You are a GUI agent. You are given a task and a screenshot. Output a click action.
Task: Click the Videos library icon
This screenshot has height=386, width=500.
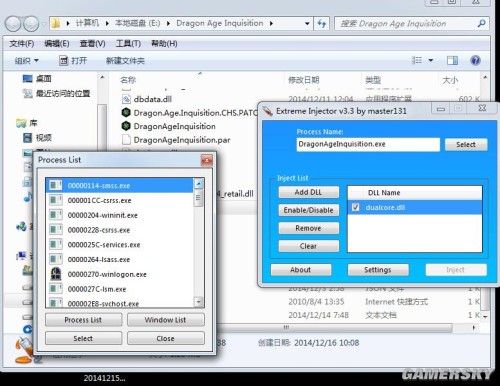tap(27, 137)
